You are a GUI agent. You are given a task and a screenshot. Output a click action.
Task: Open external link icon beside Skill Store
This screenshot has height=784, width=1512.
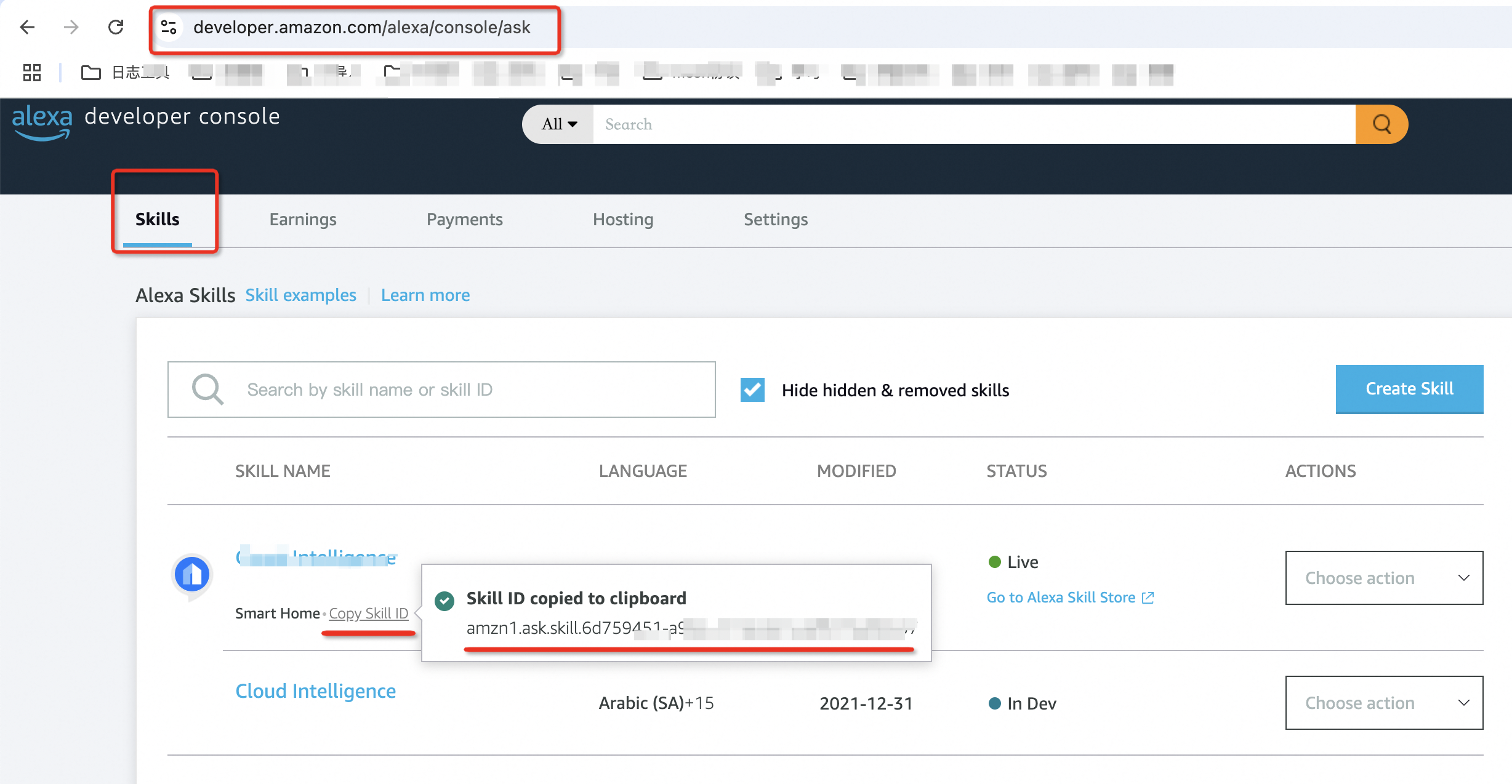[1148, 598]
